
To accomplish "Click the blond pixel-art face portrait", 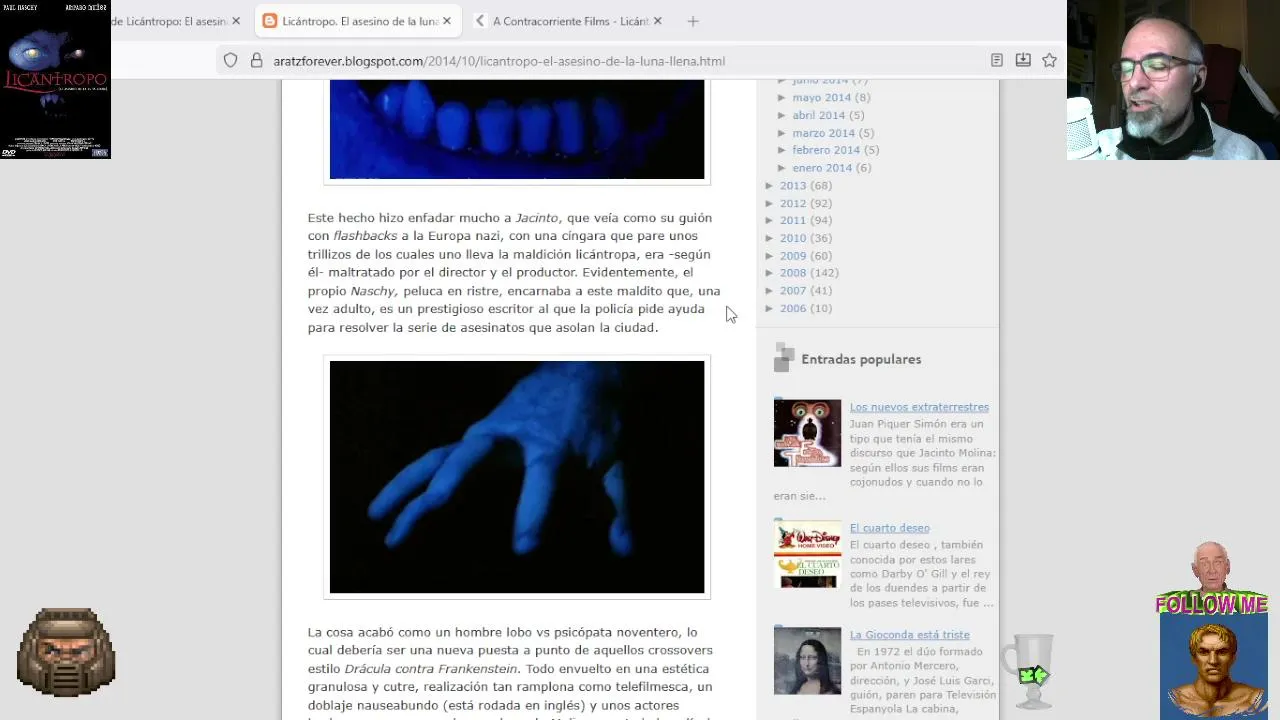I will pos(1213,667).
